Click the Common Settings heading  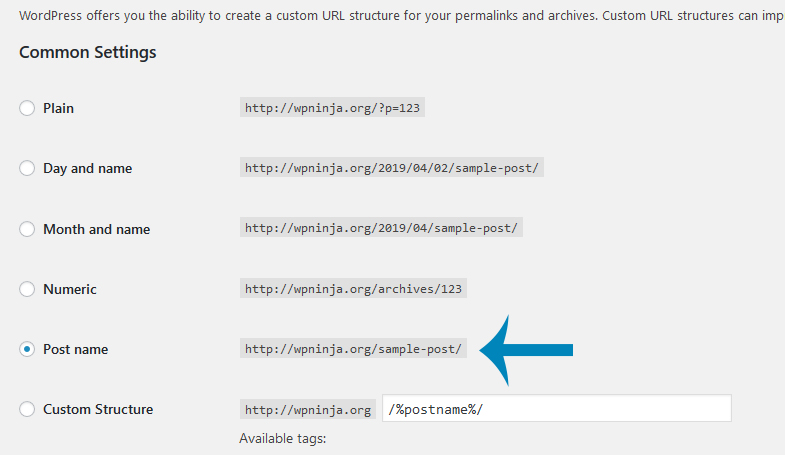[88, 52]
